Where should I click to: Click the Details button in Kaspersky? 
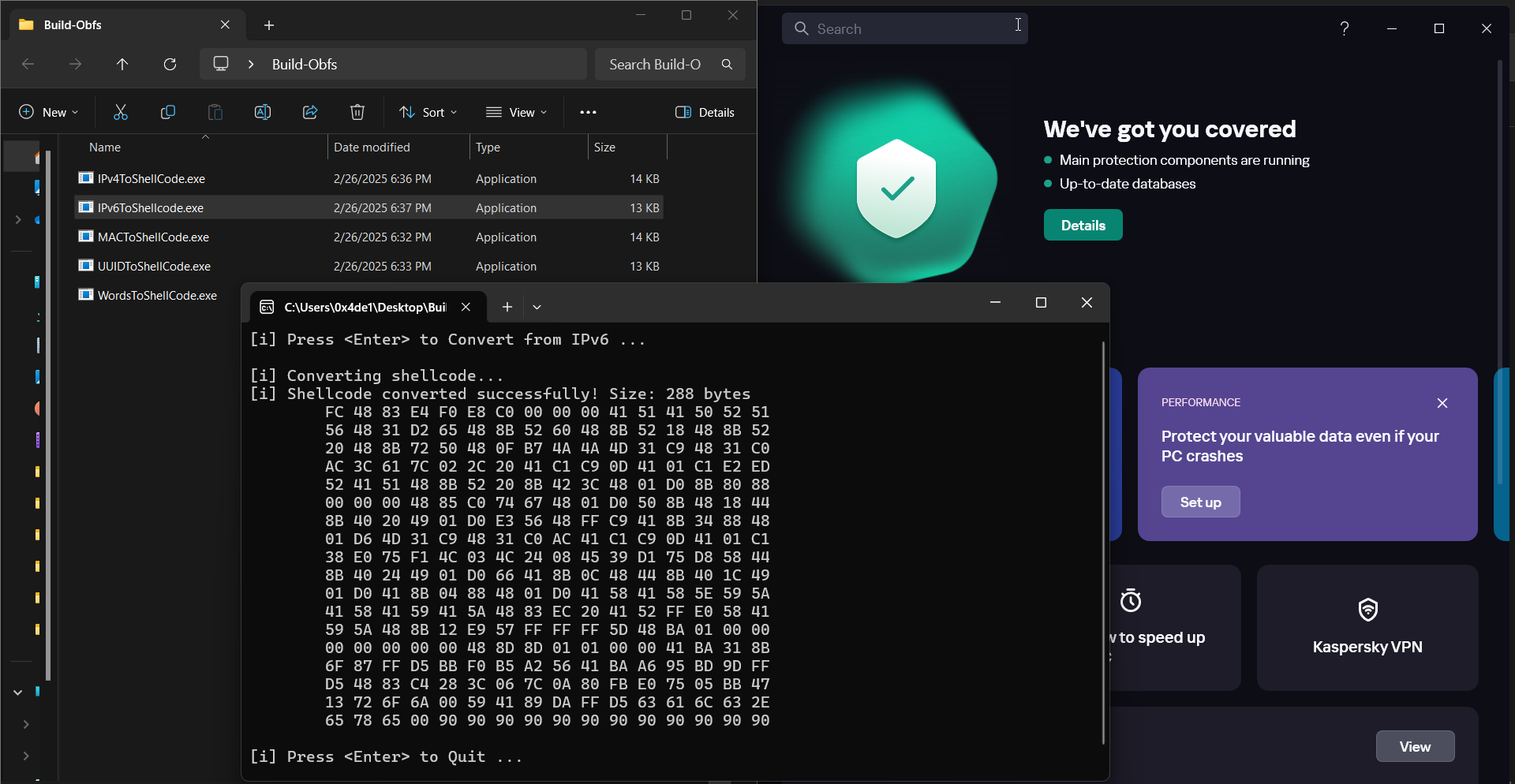(1083, 225)
